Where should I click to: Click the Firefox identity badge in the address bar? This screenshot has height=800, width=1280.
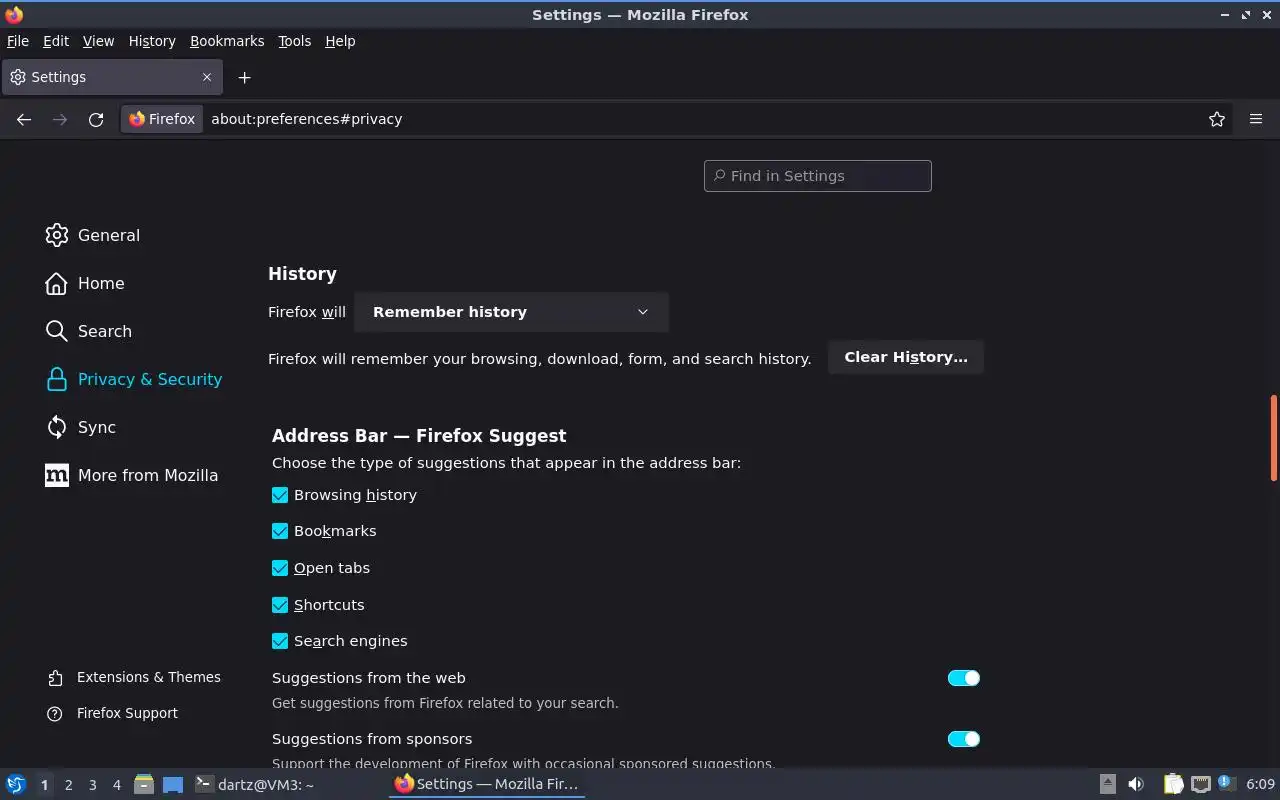162,119
